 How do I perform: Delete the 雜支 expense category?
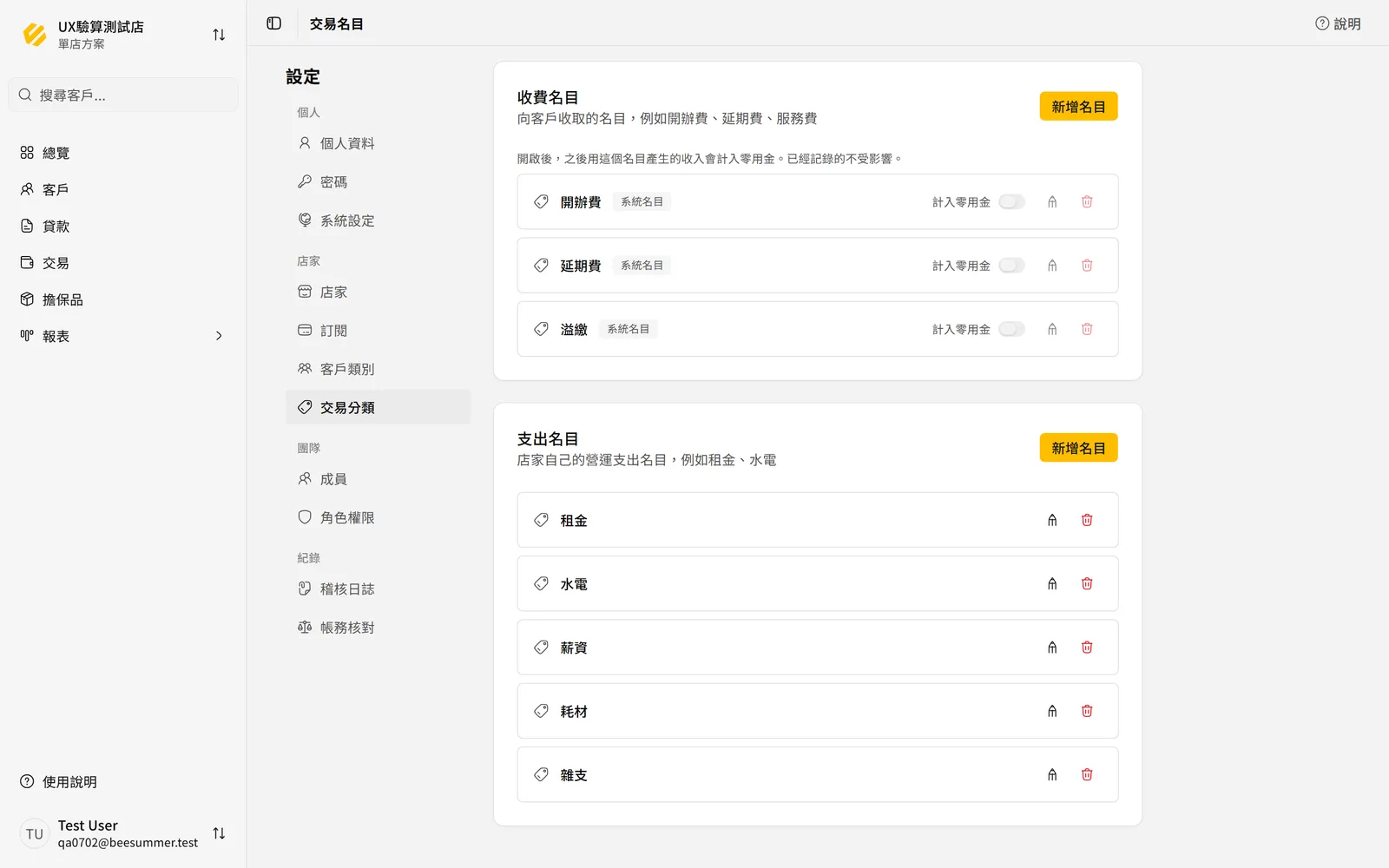(1087, 774)
